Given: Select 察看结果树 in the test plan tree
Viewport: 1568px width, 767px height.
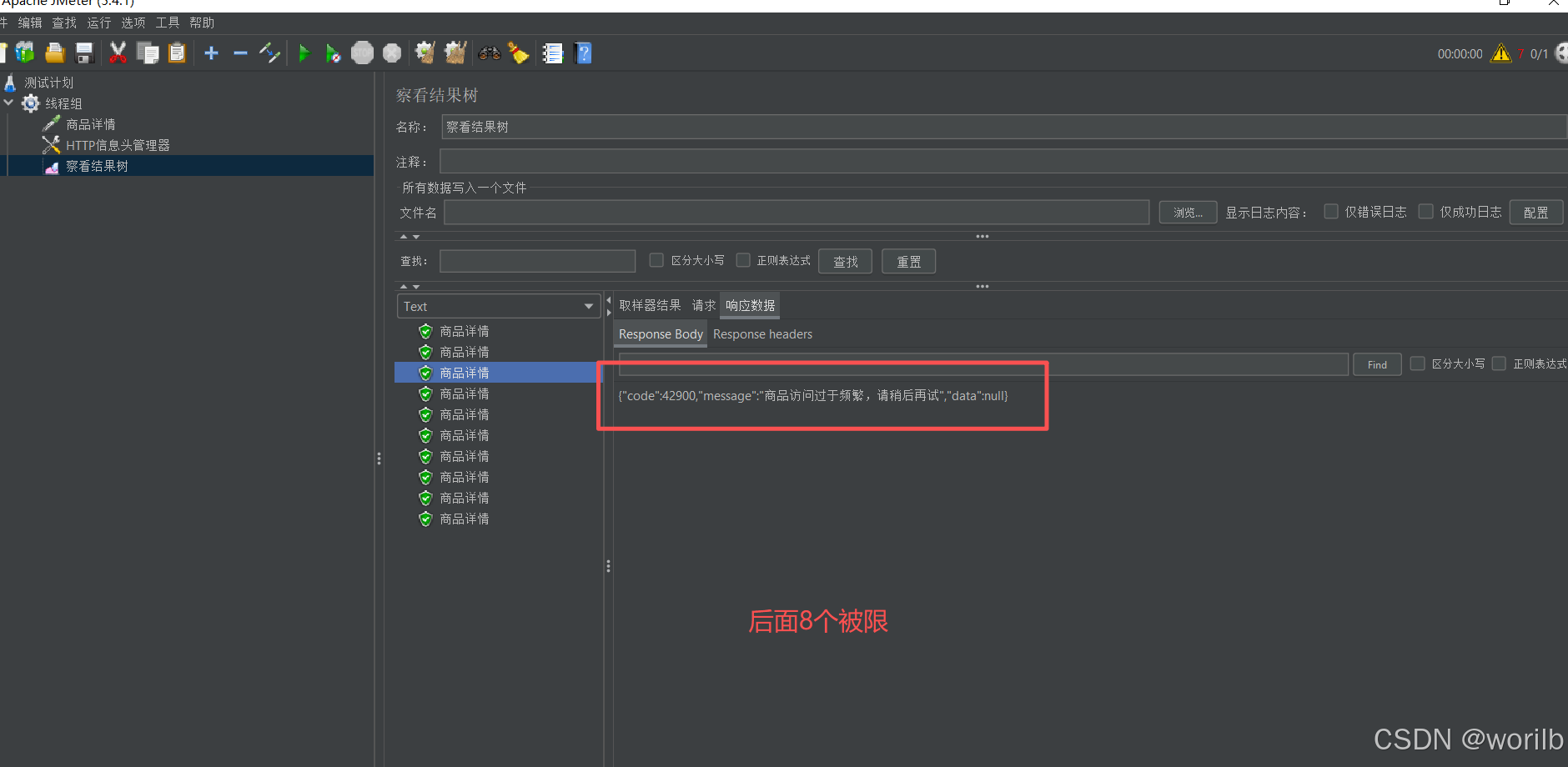Looking at the screenshot, I should coord(97,166).
